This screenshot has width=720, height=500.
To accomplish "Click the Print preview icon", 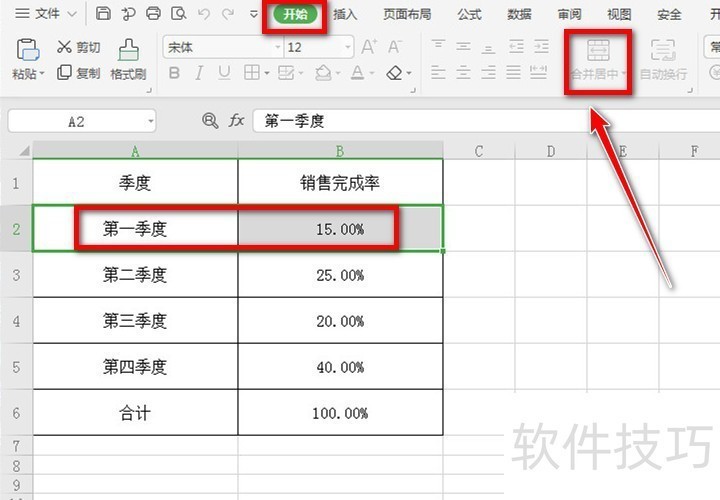I will pos(178,14).
